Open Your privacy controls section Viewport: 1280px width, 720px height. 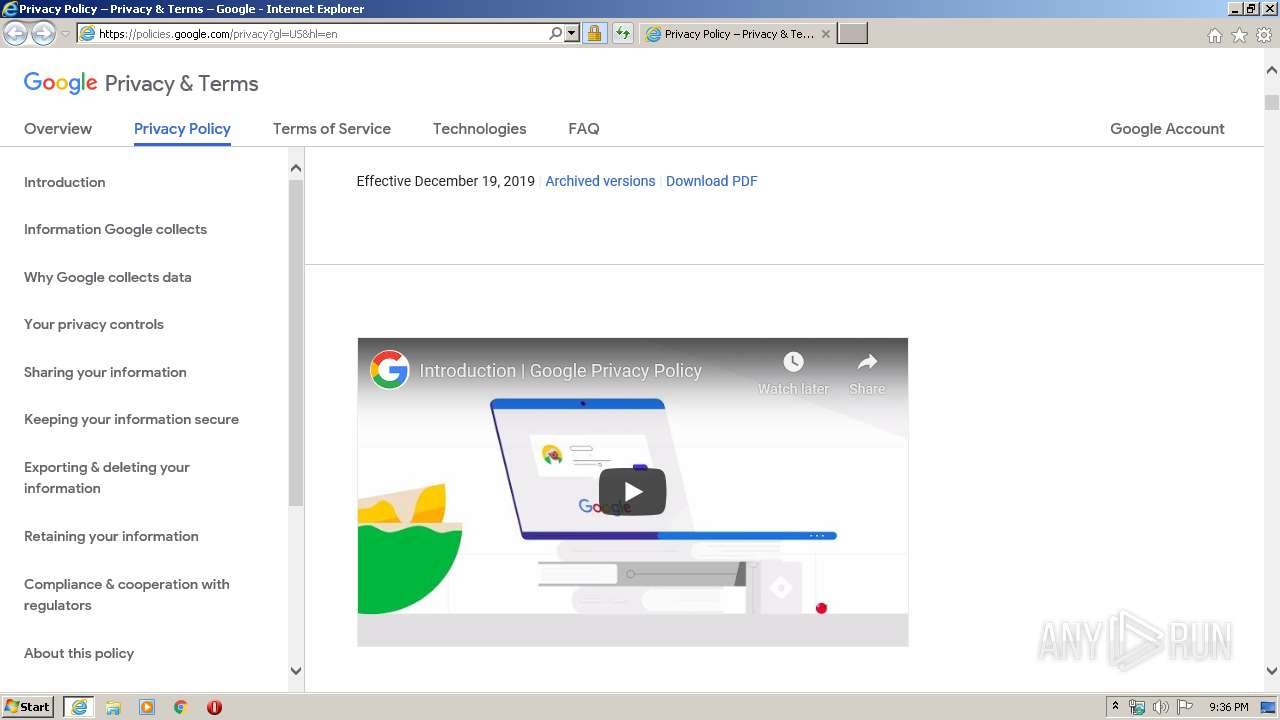(94, 324)
